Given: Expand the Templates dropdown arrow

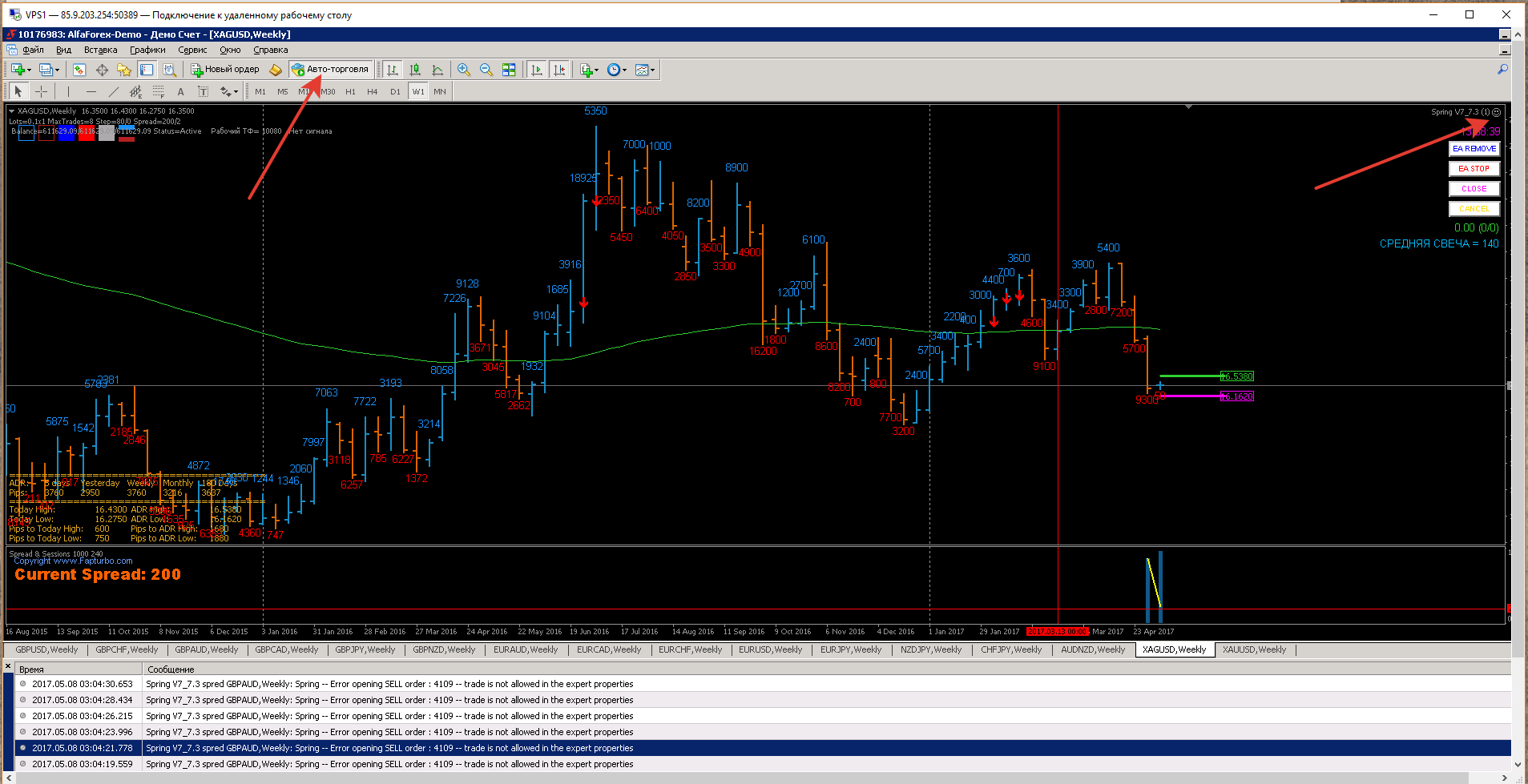Looking at the screenshot, I should click(652, 70).
